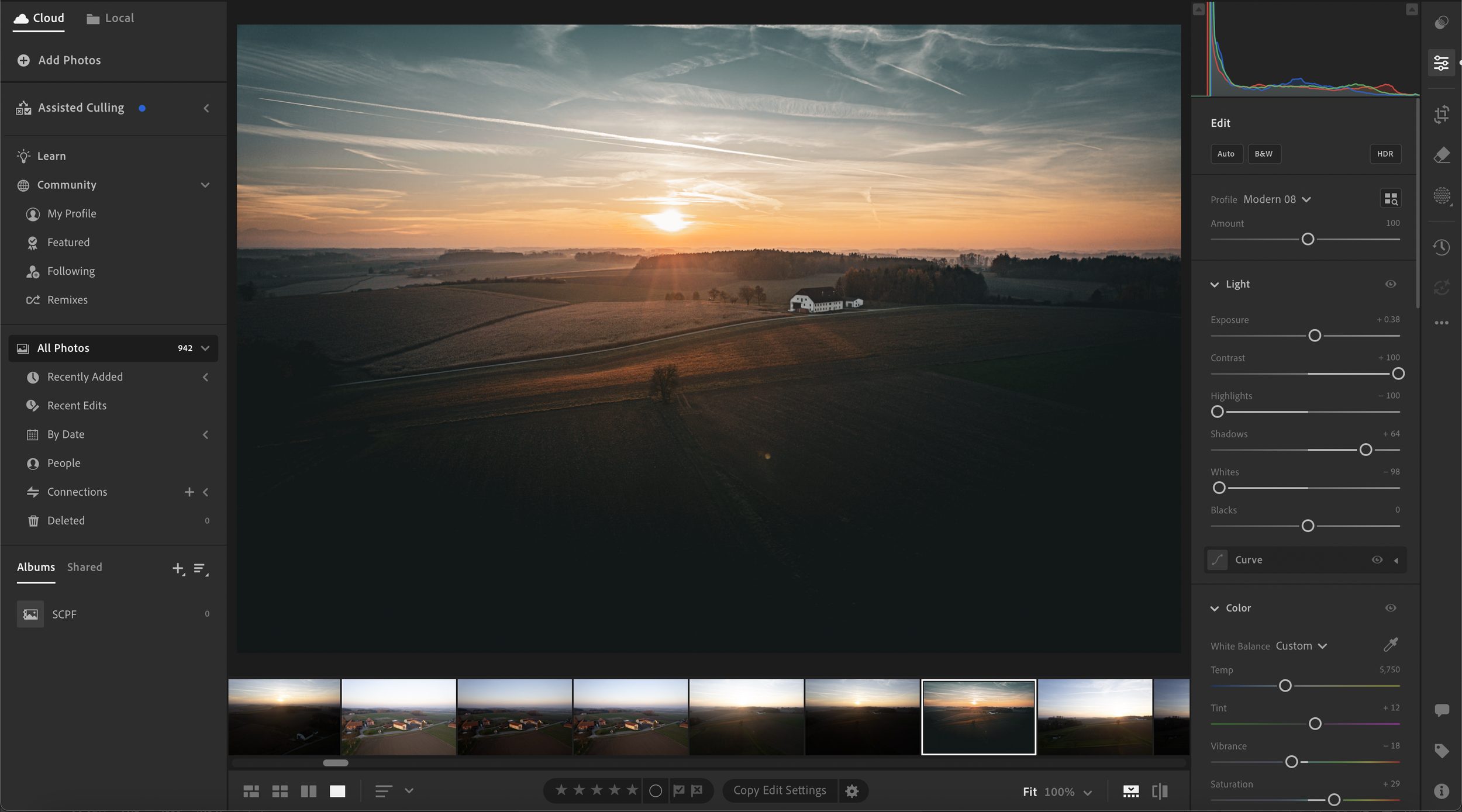Viewport: 1462px width, 812px height.
Task: Open White Balance Custom dropdown
Action: tap(1301, 646)
